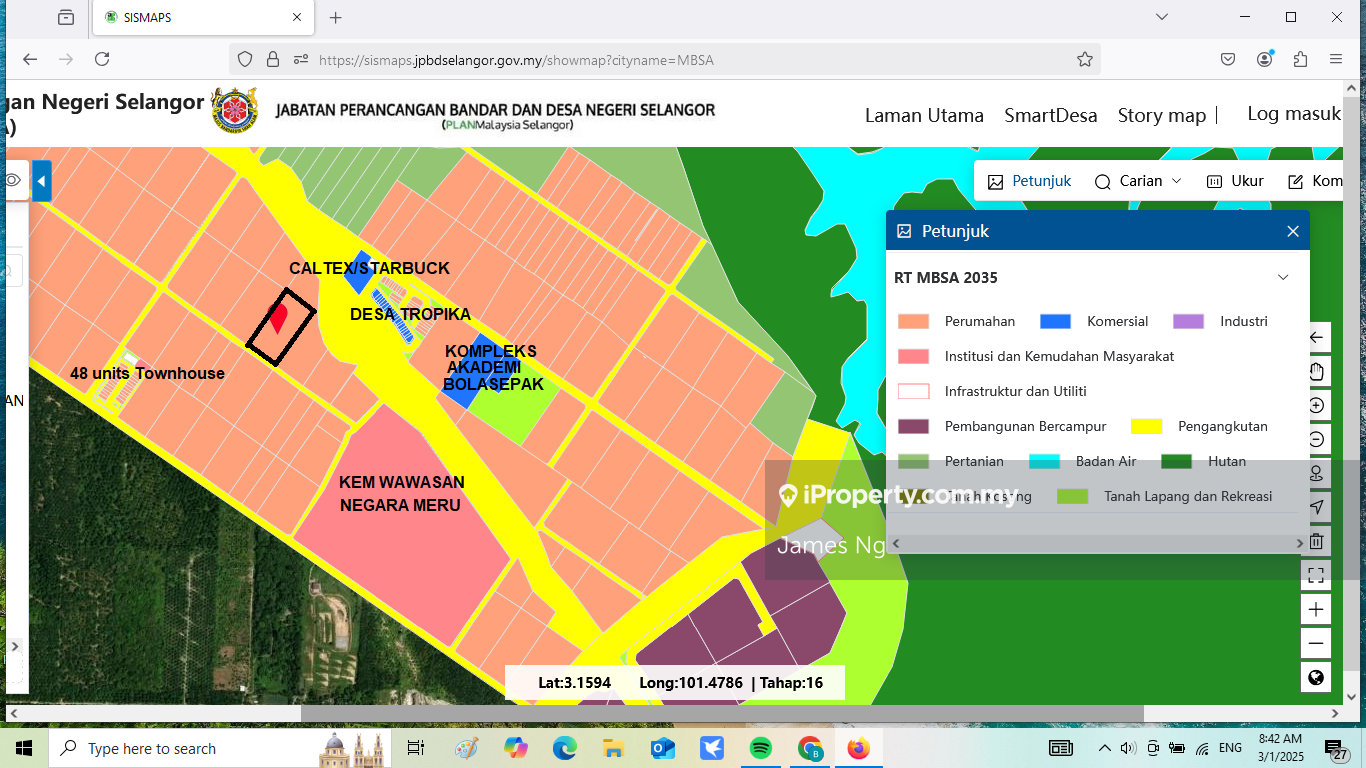The width and height of the screenshot is (1366, 768).
Task: Go to Laman Utama page
Action: [924, 115]
